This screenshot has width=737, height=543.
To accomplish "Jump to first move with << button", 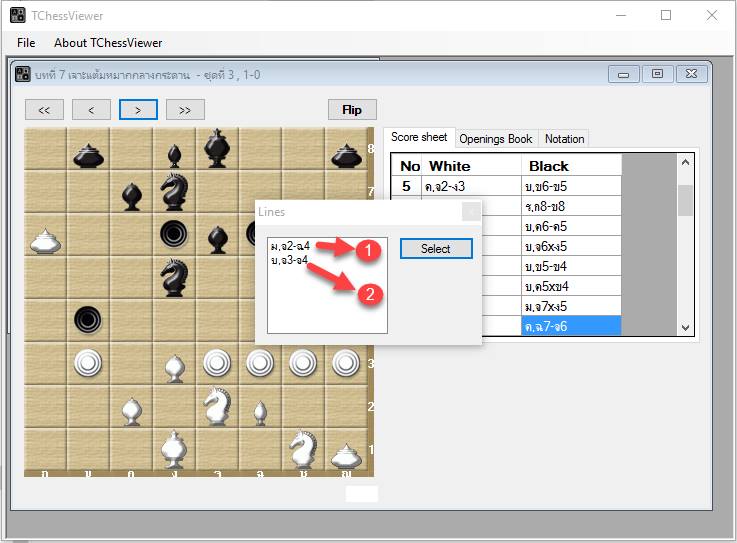I will [44, 110].
